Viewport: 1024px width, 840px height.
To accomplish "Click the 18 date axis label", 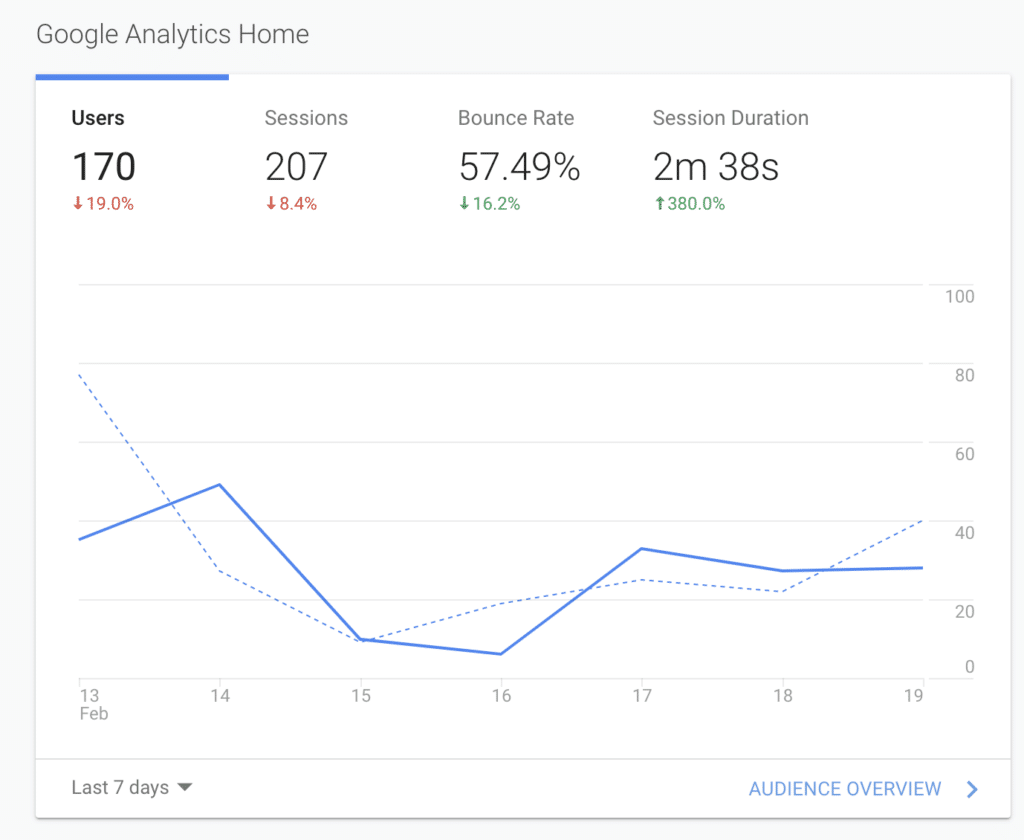I will [782, 696].
